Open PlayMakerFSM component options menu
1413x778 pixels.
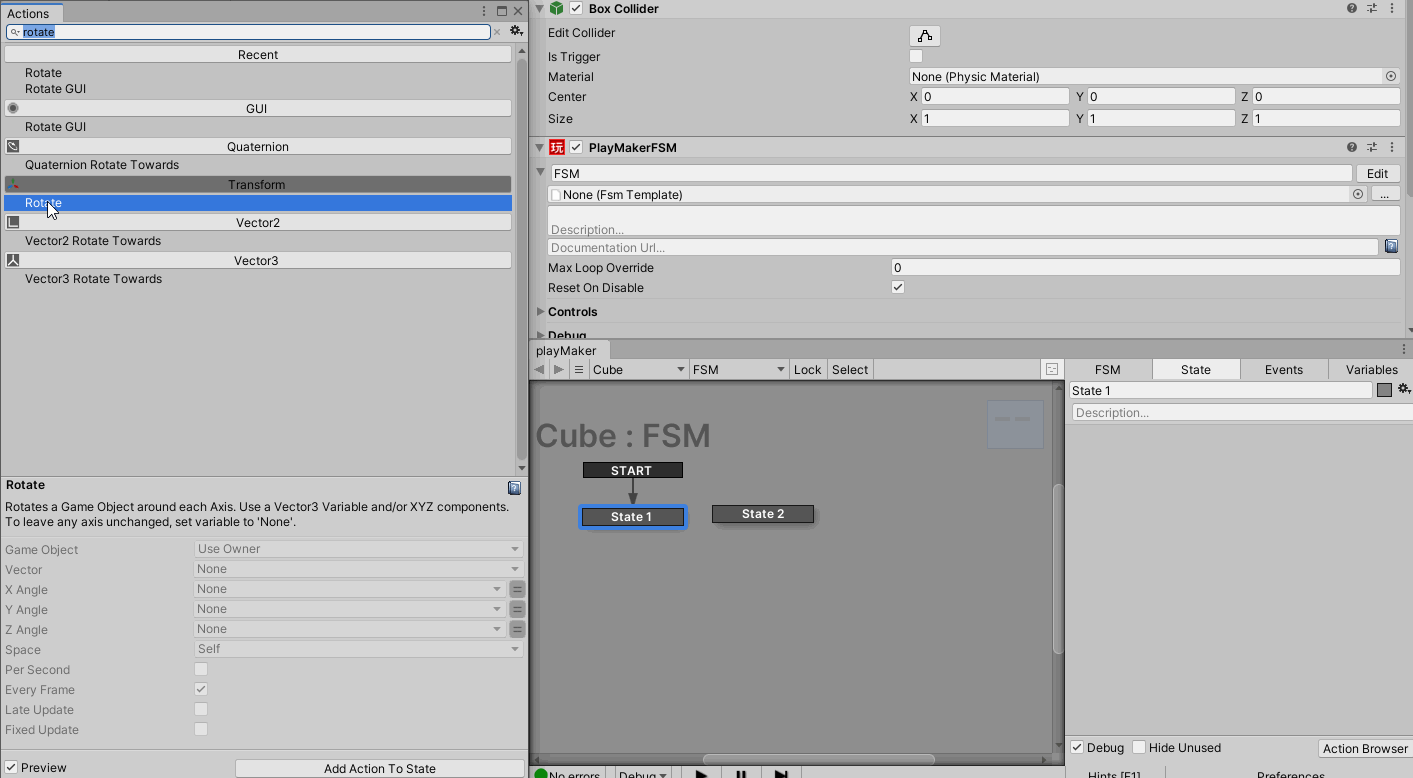coord(1392,147)
